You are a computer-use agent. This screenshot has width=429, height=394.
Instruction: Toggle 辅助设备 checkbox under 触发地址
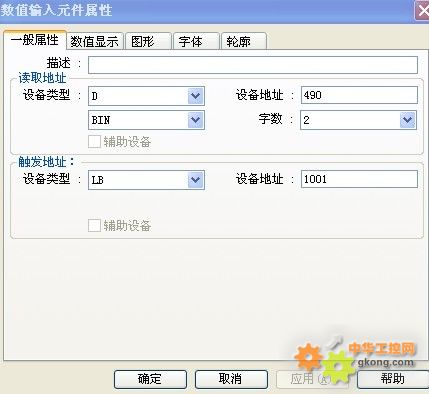pyautogui.click(x=94, y=226)
